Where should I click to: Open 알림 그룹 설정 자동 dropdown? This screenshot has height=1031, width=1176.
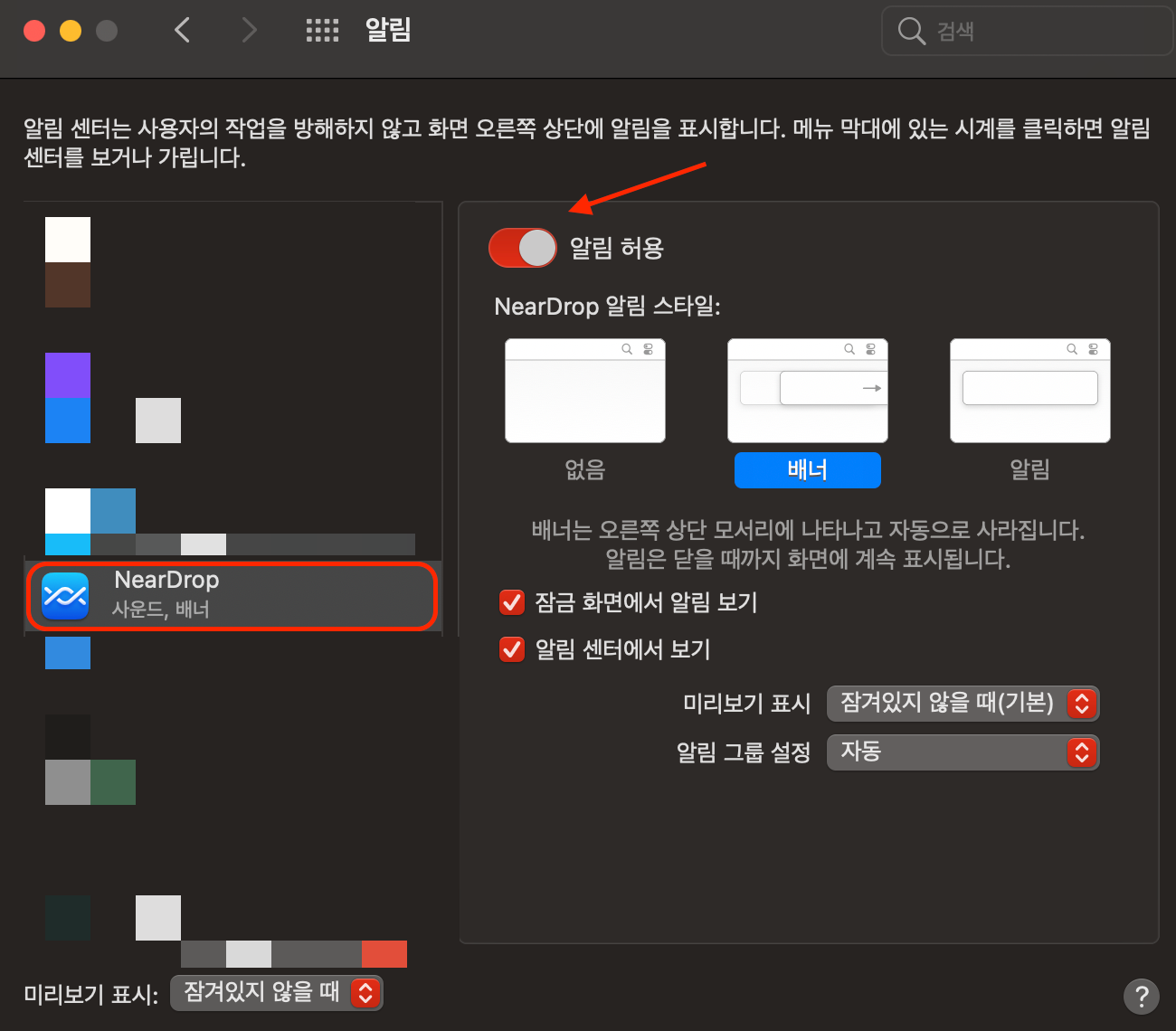point(963,752)
